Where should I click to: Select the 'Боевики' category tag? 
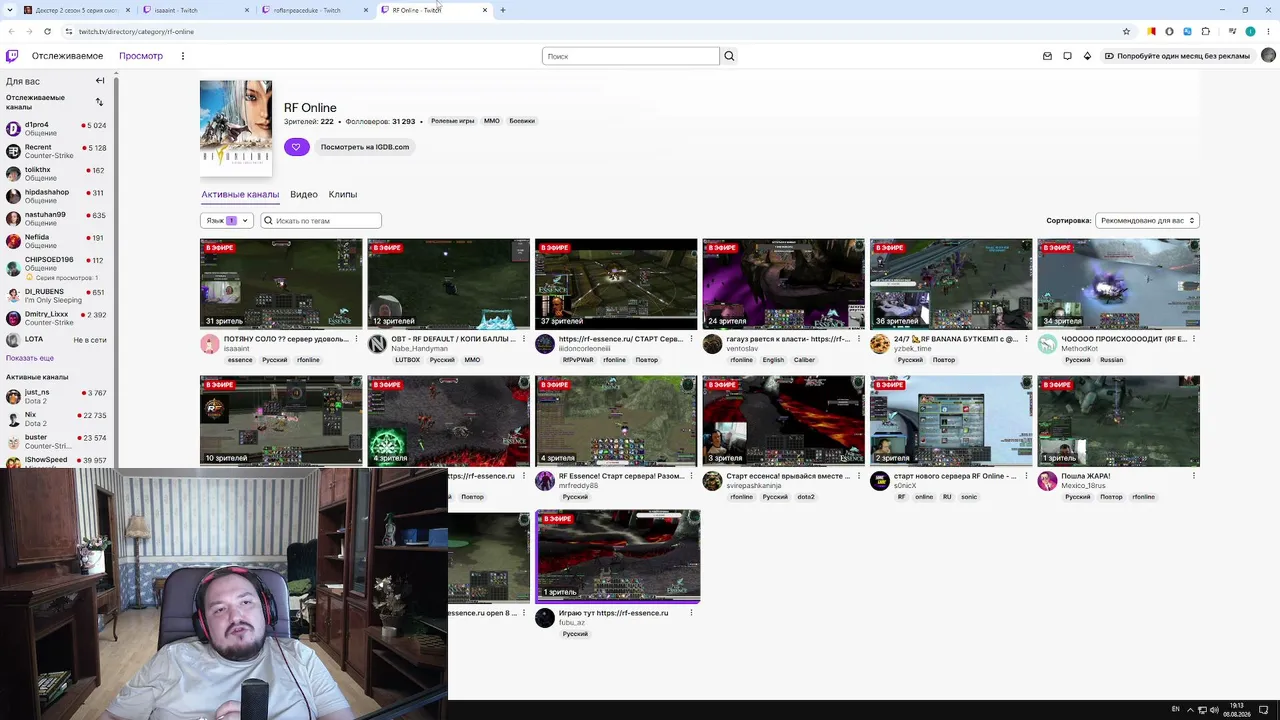(522, 121)
